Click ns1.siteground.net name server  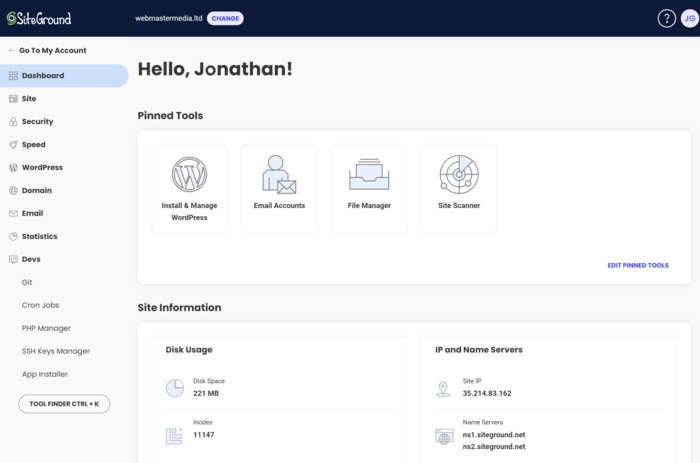494,435
